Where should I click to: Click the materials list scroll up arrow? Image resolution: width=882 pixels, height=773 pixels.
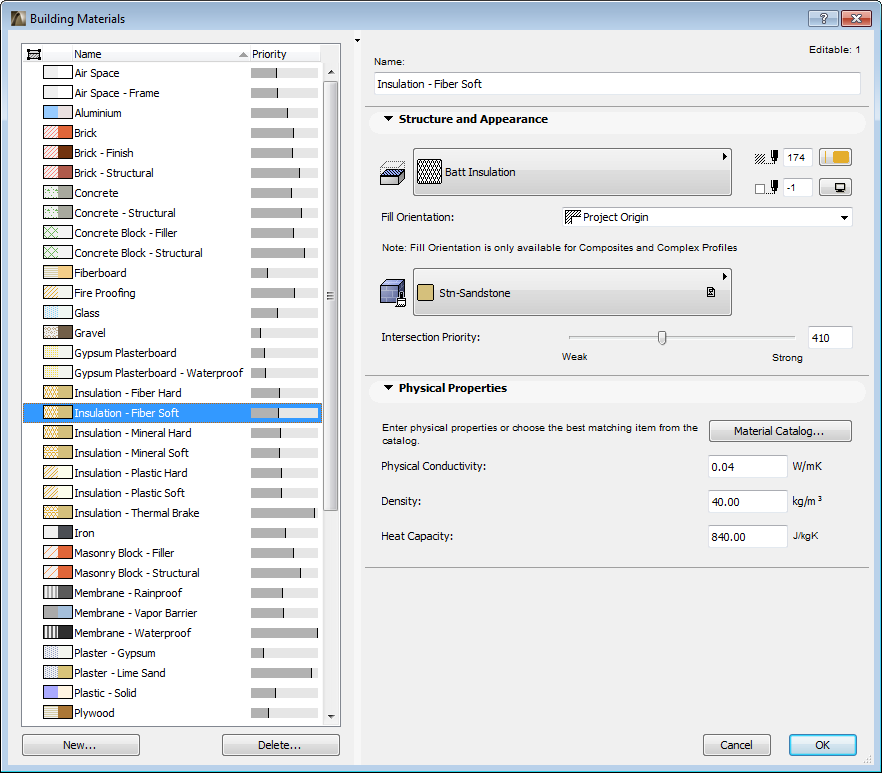[331, 72]
